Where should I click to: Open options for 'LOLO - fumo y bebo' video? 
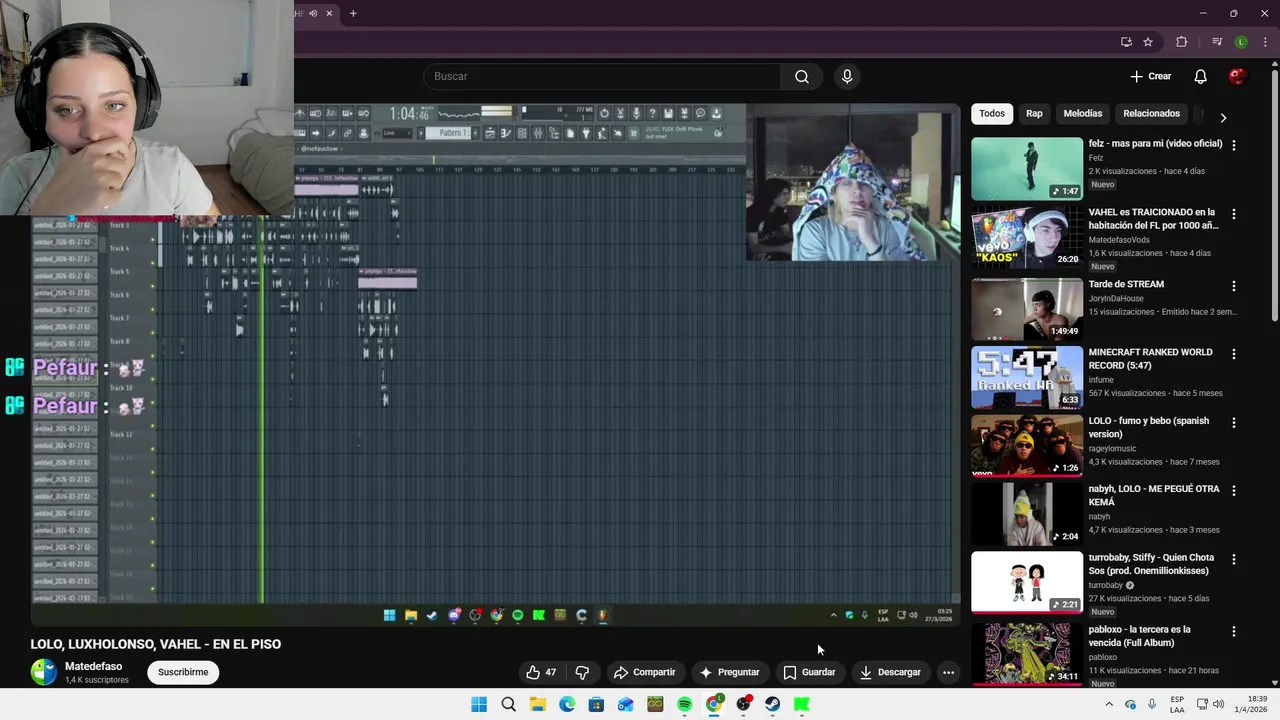pyautogui.click(x=1233, y=423)
